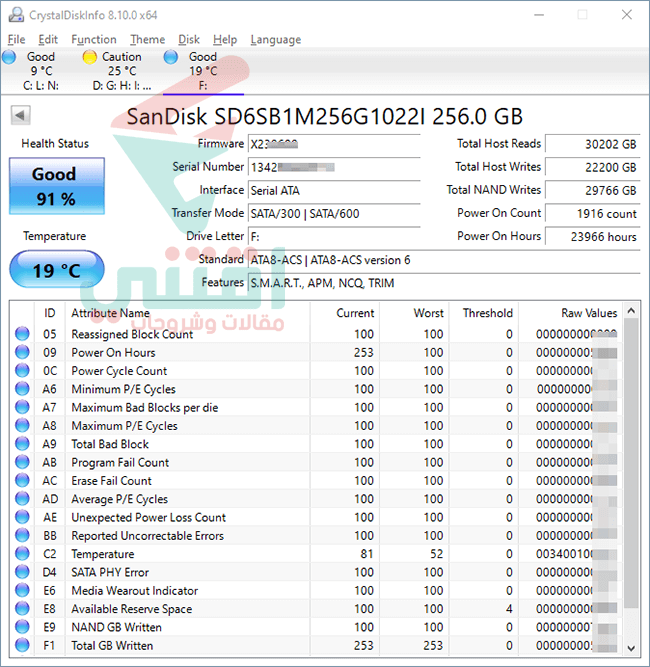Click the Interface field showing Serial ATA
The height and width of the screenshot is (667, 650).
334,190
